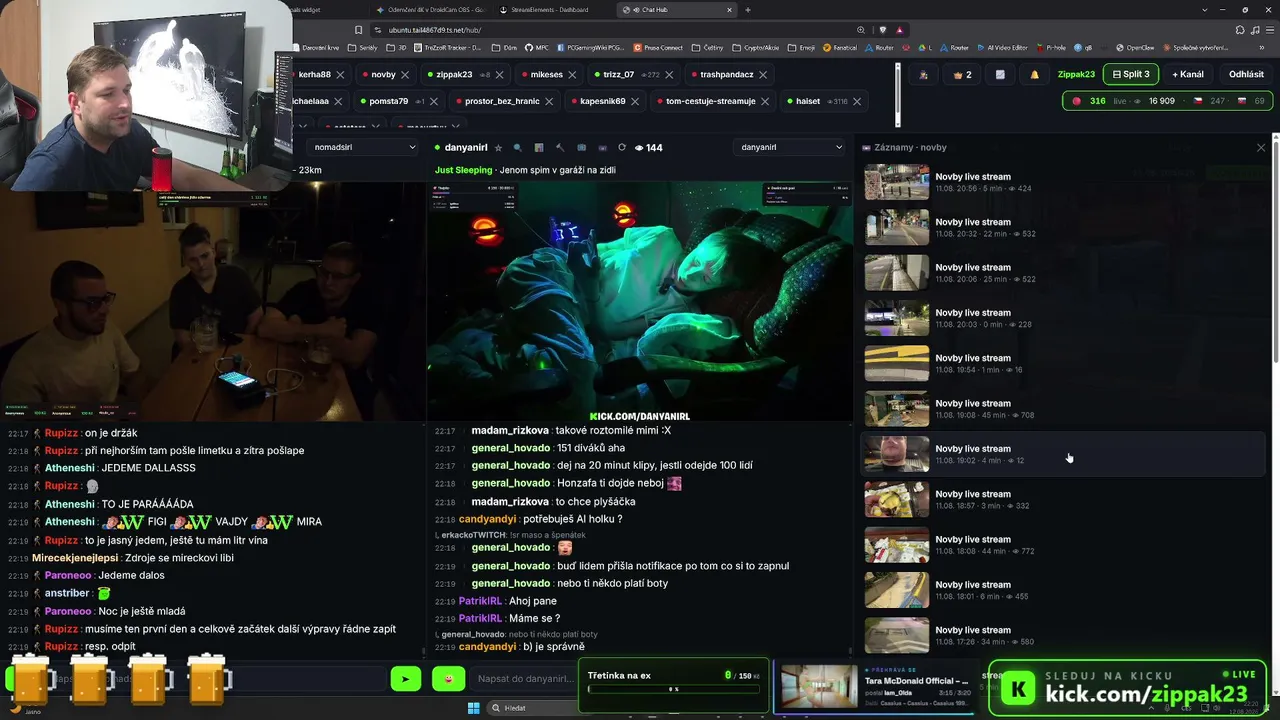Open Novby recording from 11.08. 18:57
1280x720 pixels.
click(1063, 499)
